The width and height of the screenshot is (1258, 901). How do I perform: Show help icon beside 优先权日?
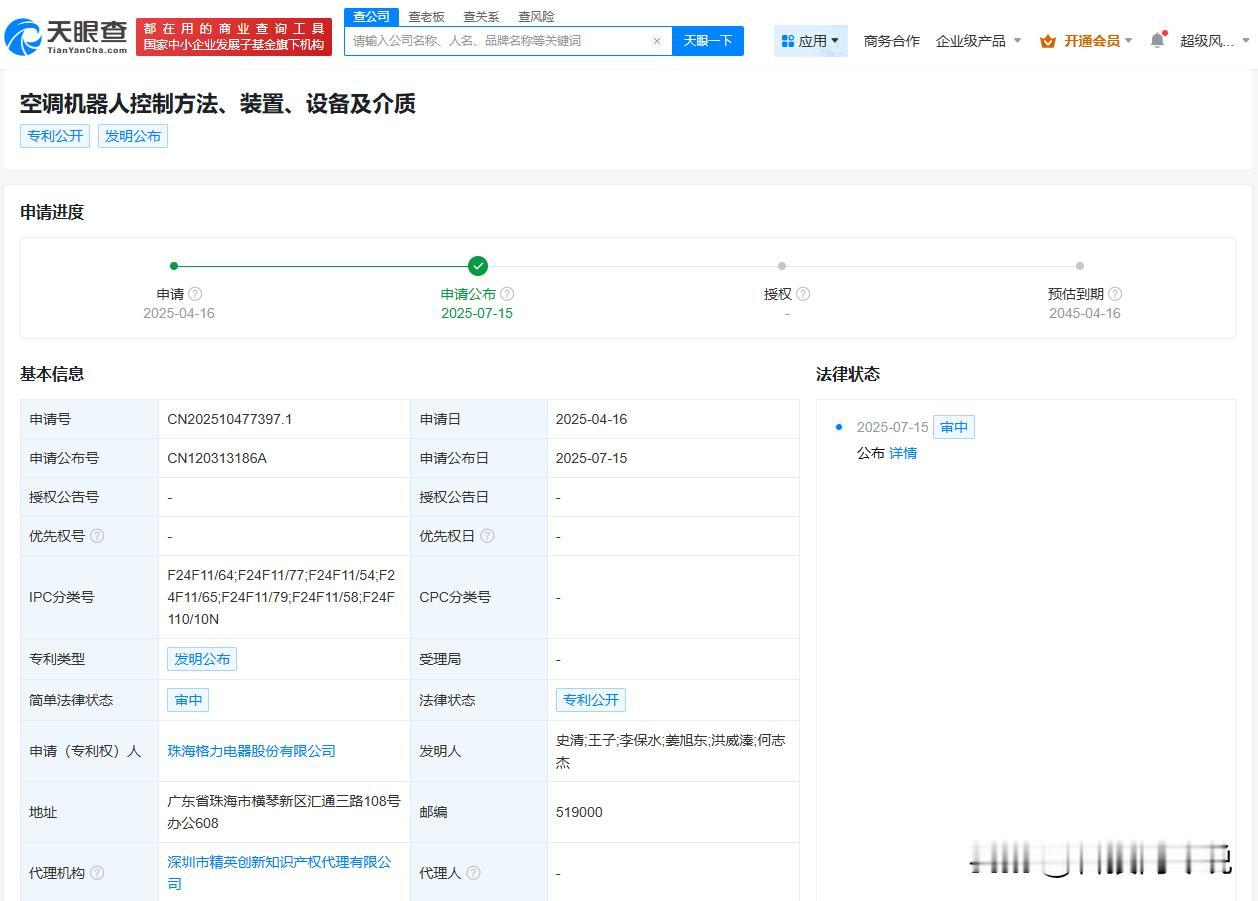(x=487, y=536)
